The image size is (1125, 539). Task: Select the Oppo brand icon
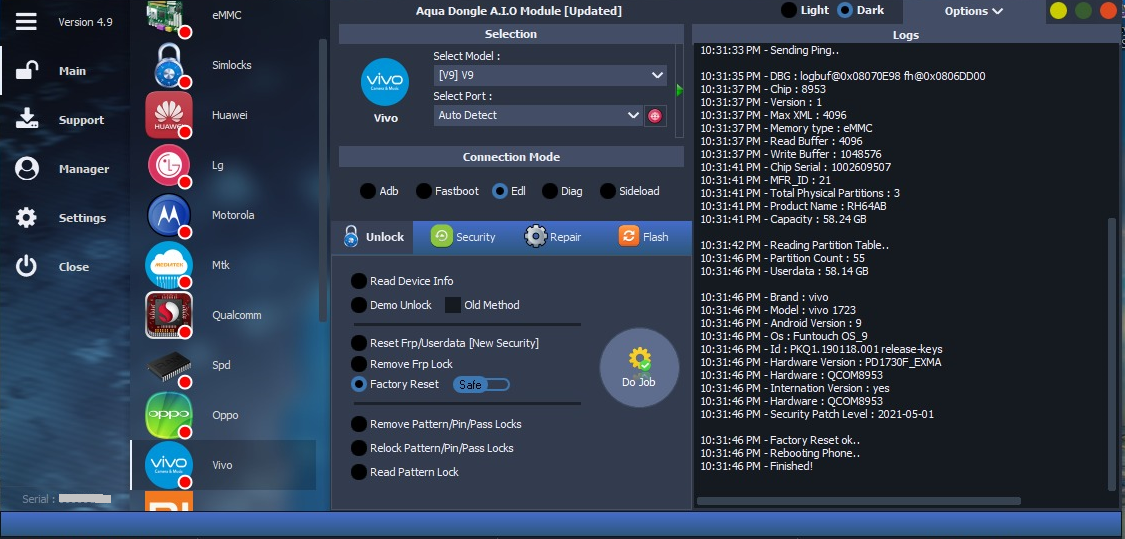(169, 415)
